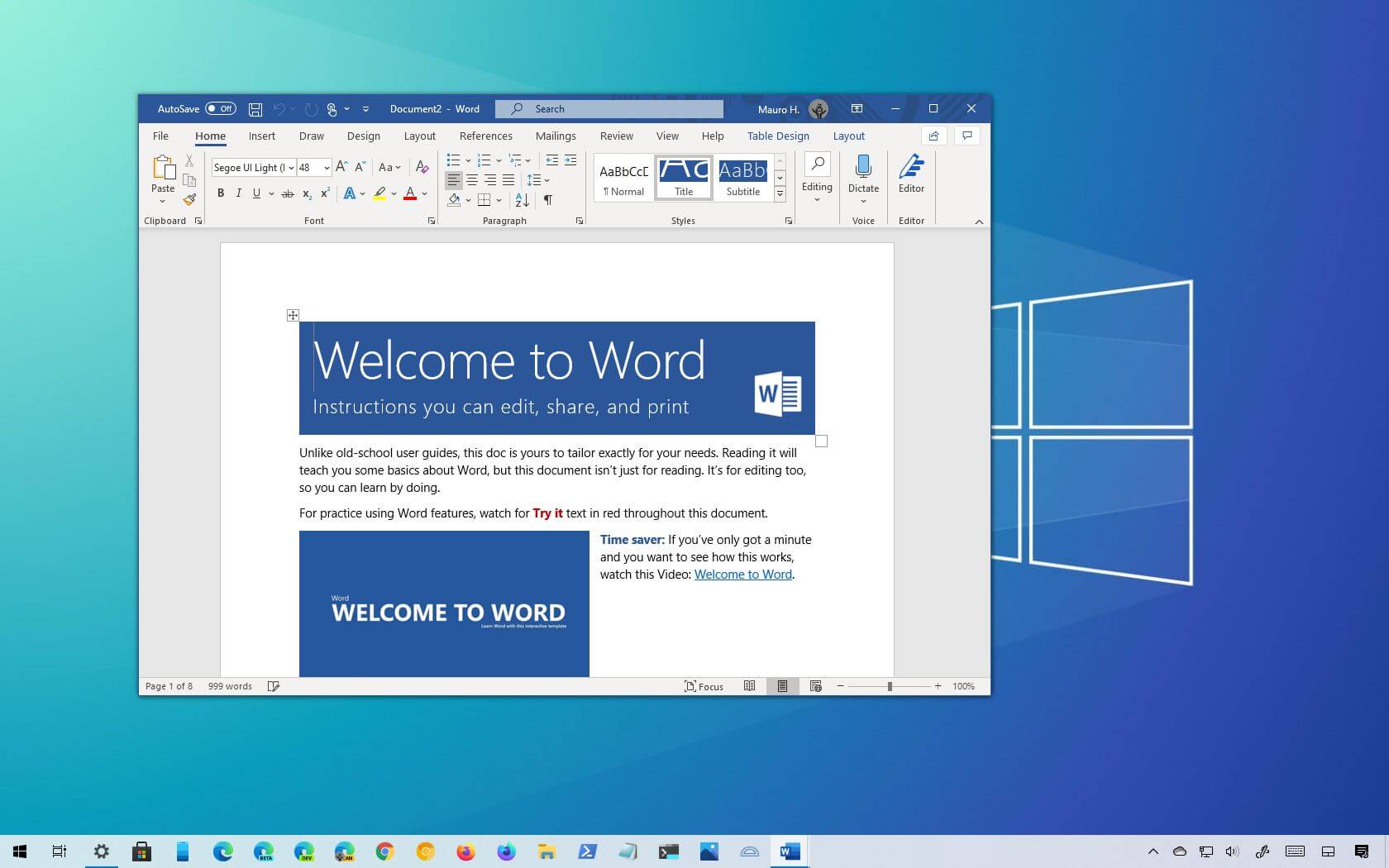
Task: Apply superscript formatting
Action: (x=325, y=193)
